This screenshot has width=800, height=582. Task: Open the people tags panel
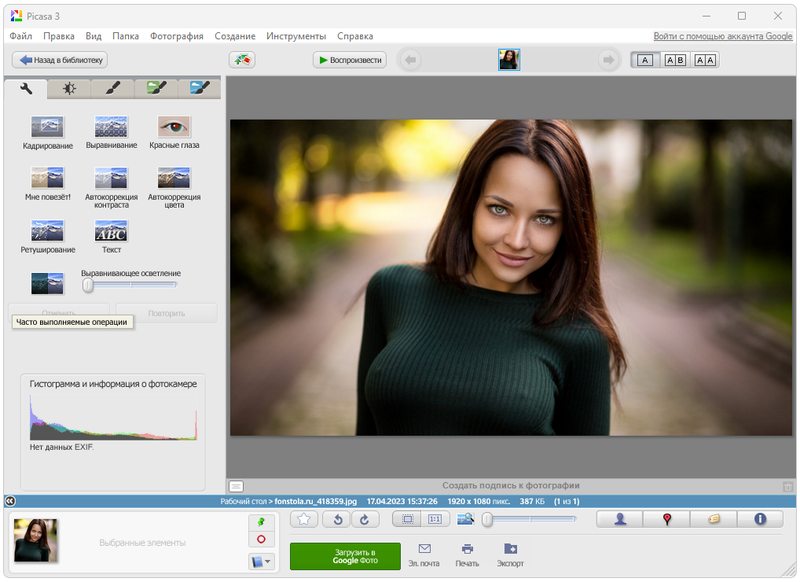[619, 519]
